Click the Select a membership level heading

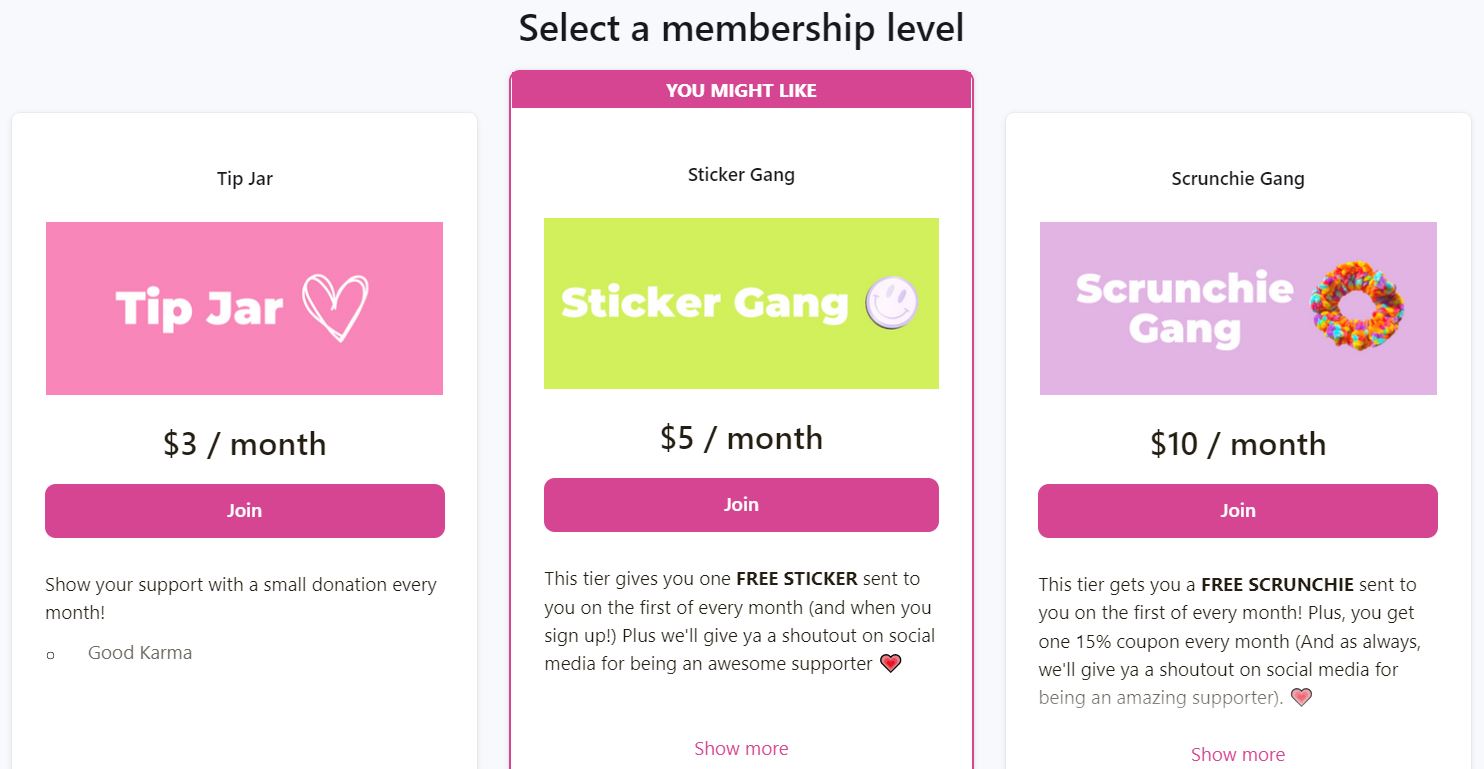pos(741,28)
